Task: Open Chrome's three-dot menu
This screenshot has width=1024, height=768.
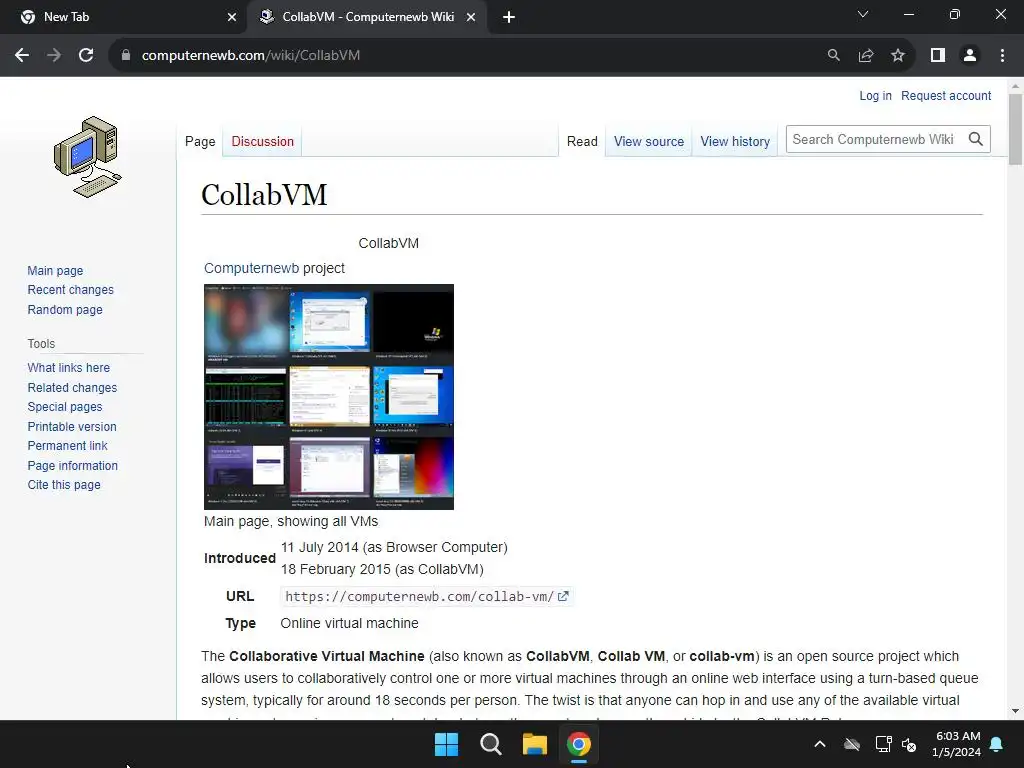Action: click(x=1002, y=56)
